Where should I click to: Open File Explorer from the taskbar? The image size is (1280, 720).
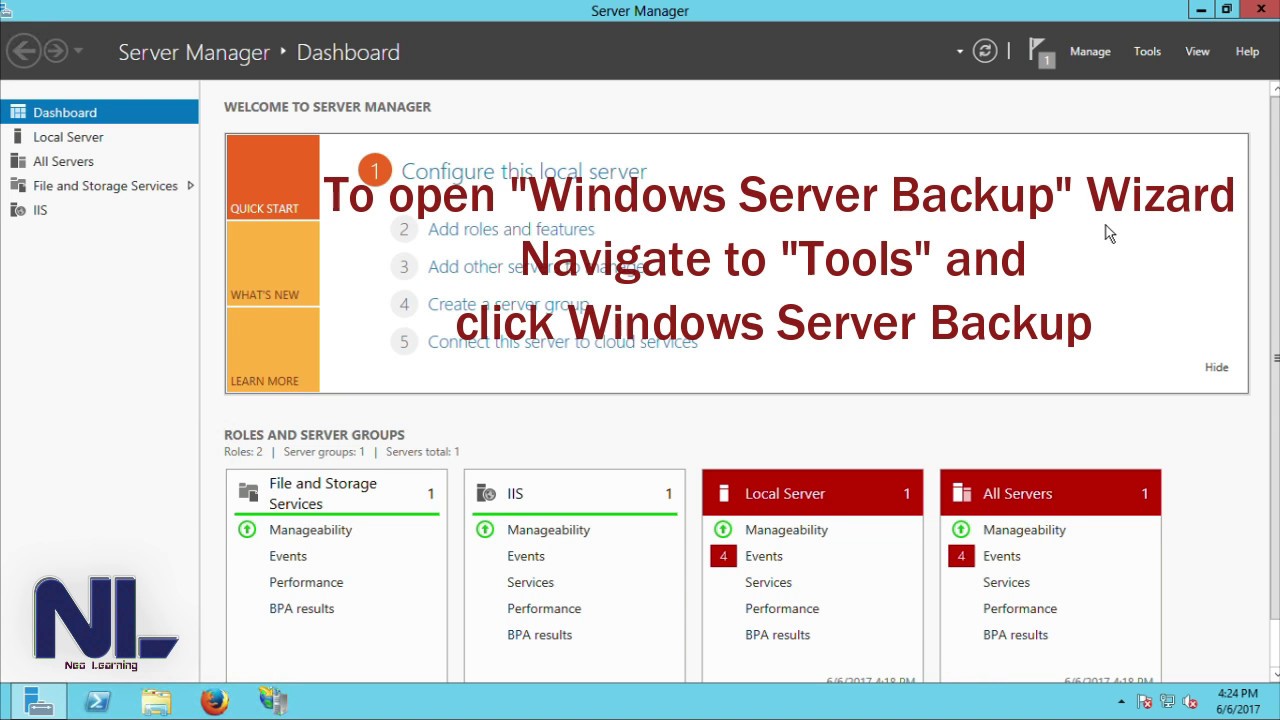click(156, 701)
